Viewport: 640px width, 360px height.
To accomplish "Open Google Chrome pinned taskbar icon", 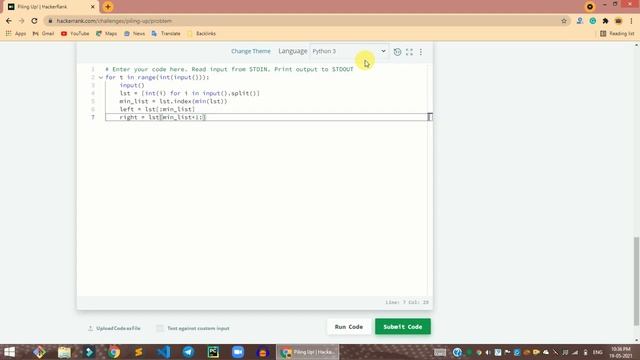I will click(x=114, y=352).
